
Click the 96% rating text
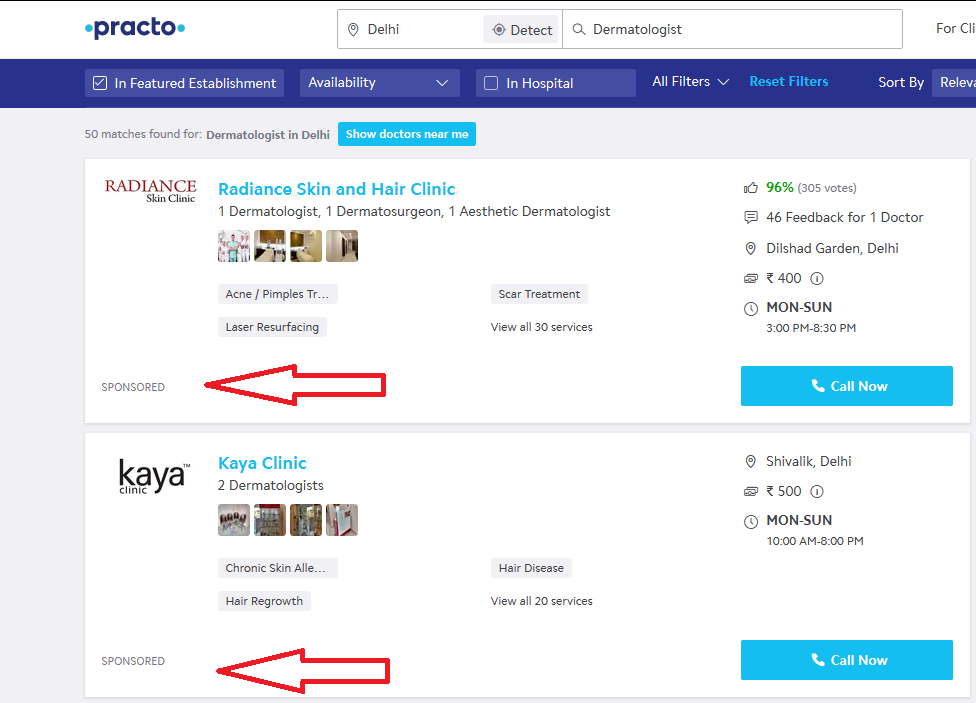779,187
